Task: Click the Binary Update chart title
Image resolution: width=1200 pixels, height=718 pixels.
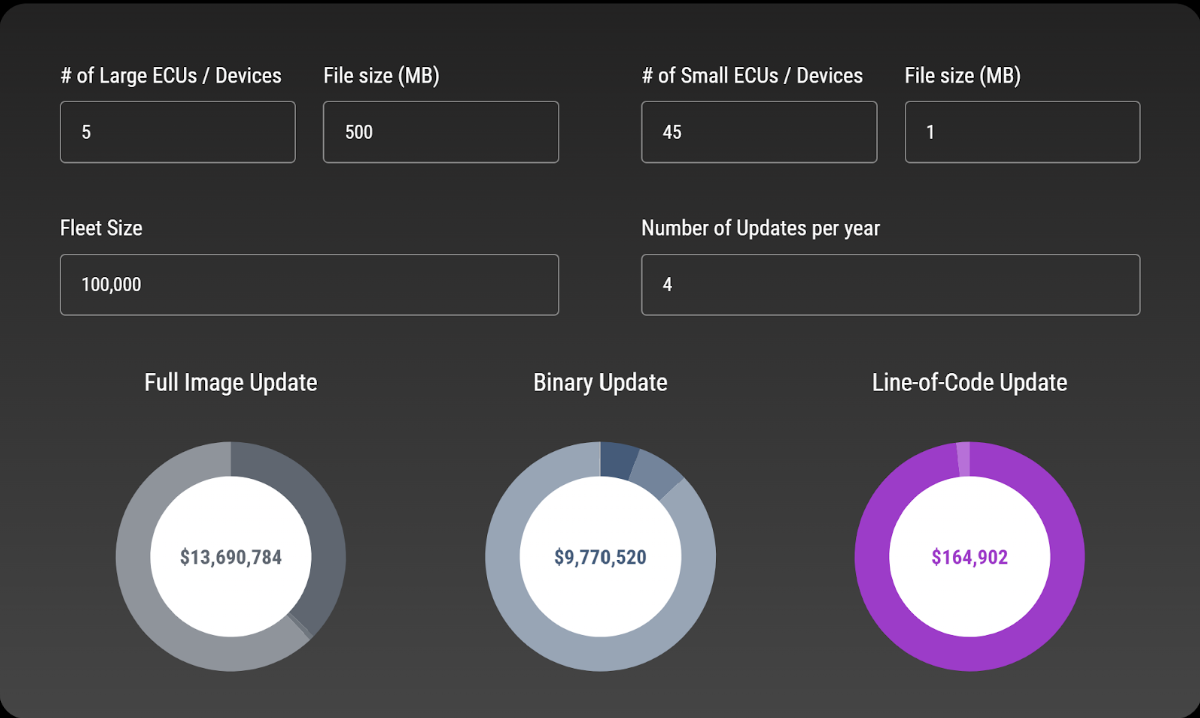Action: pyautogui.click(x=600, y=382)
